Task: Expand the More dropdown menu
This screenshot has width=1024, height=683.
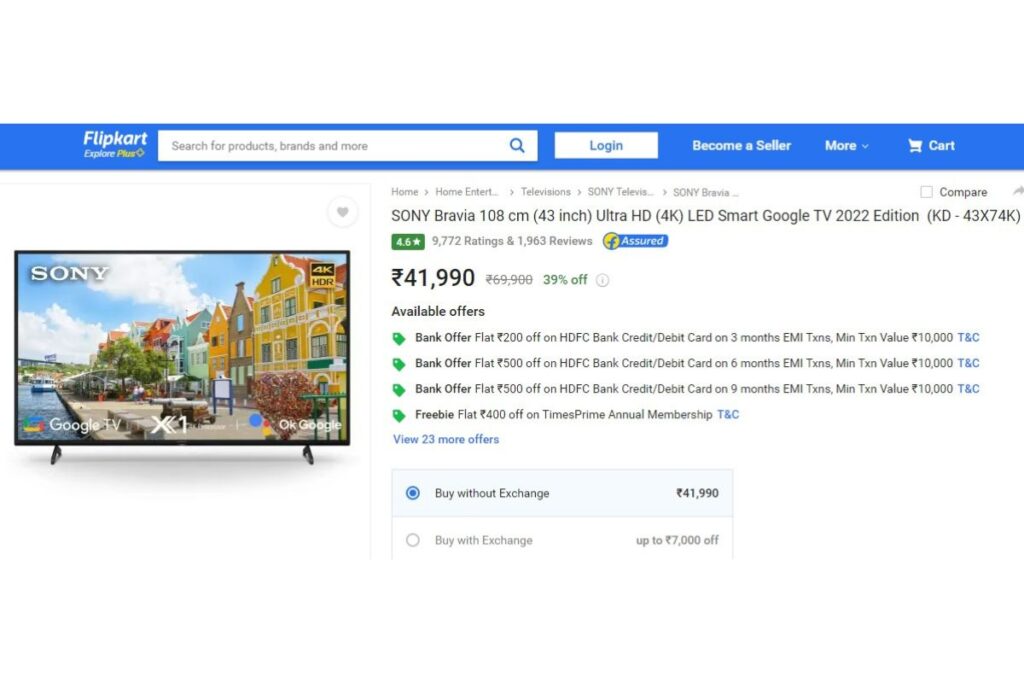Action: coord(846,146)
